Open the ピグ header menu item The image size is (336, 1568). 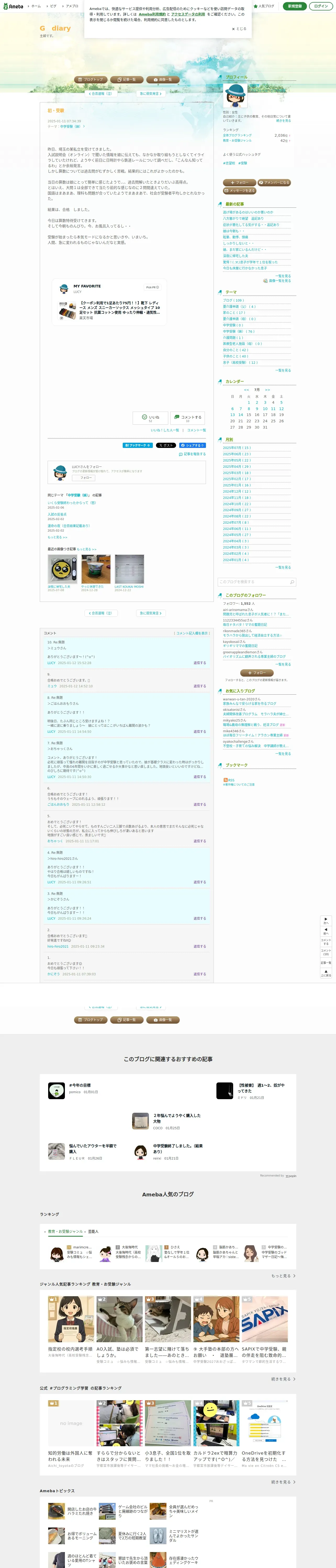pyautogui.click(x=53, y=6)
